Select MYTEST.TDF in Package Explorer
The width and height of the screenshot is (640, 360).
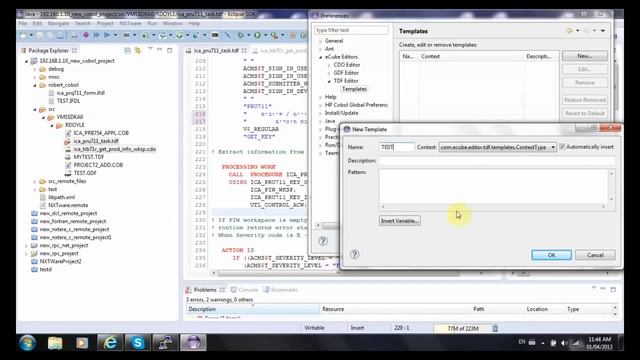tap(89, 157)
